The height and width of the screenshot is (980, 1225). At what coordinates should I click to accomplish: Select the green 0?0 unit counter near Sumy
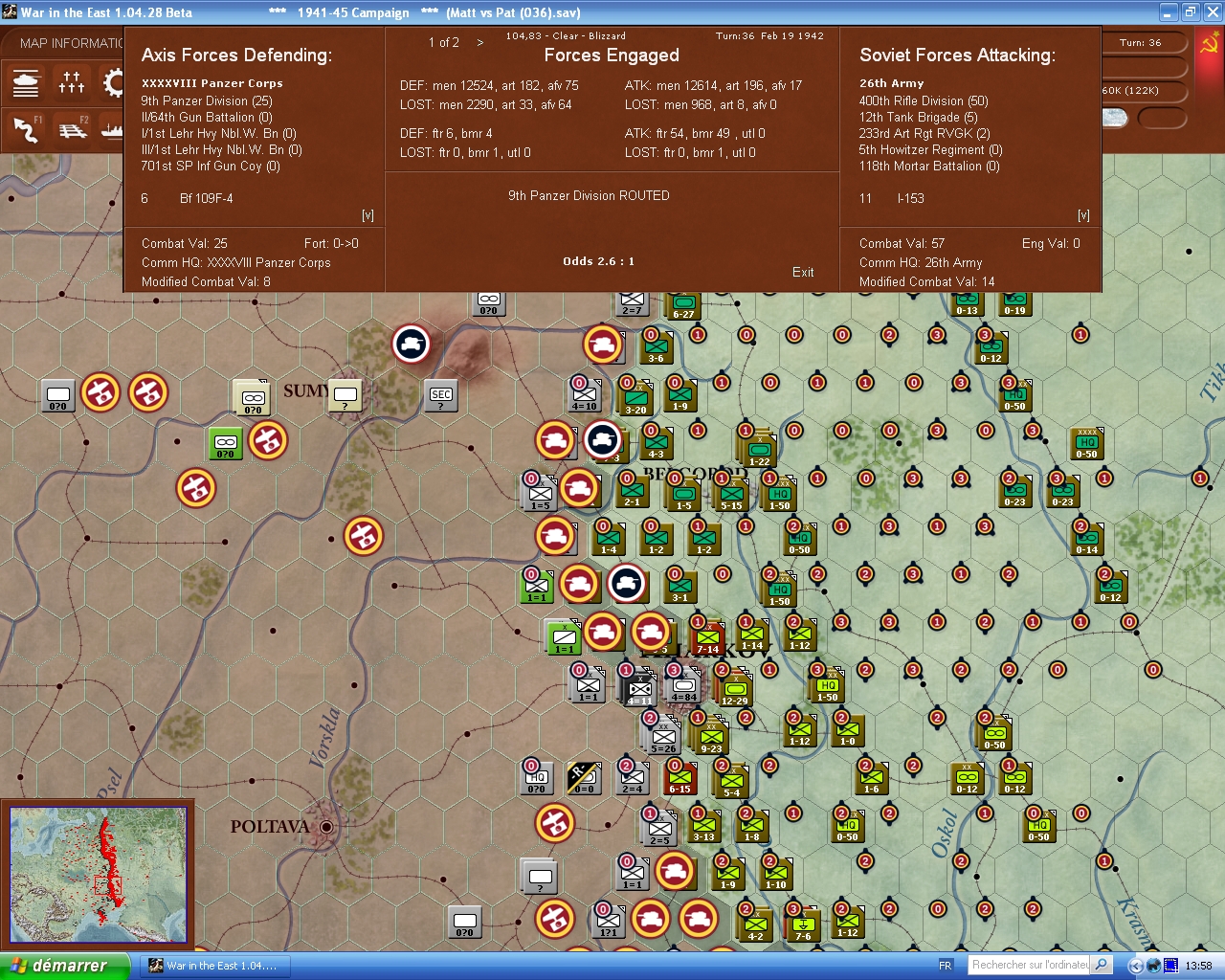226,443
